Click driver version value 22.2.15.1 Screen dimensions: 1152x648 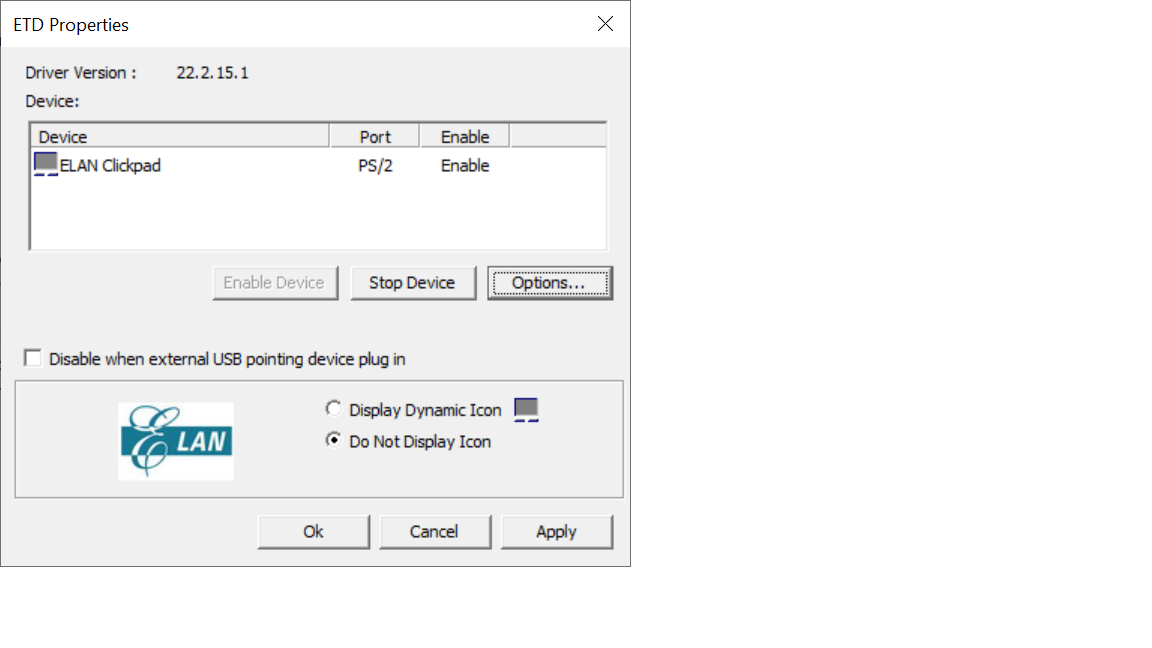[x=212, y=73]
